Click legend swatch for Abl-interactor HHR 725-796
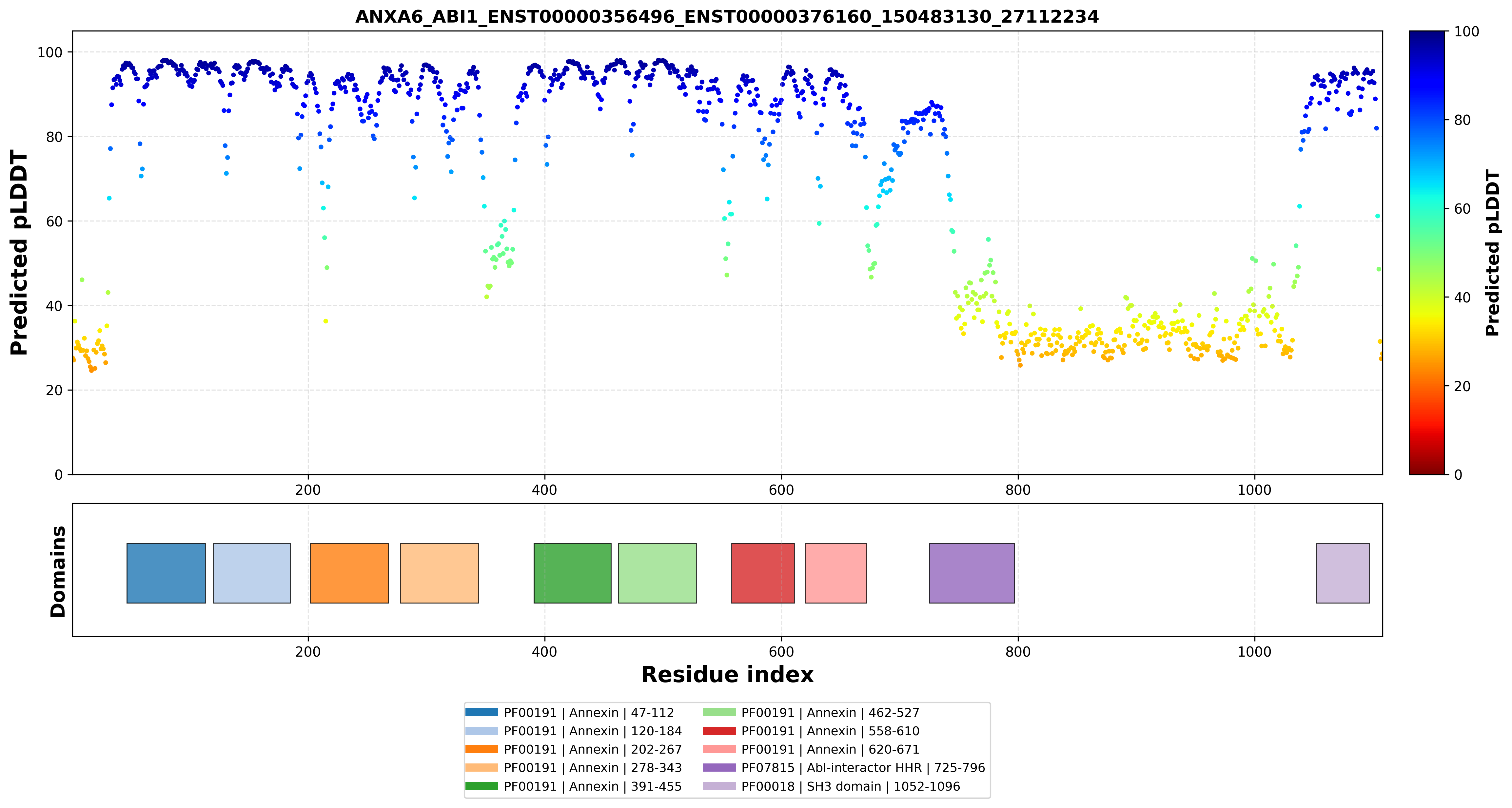 (719, 767)
